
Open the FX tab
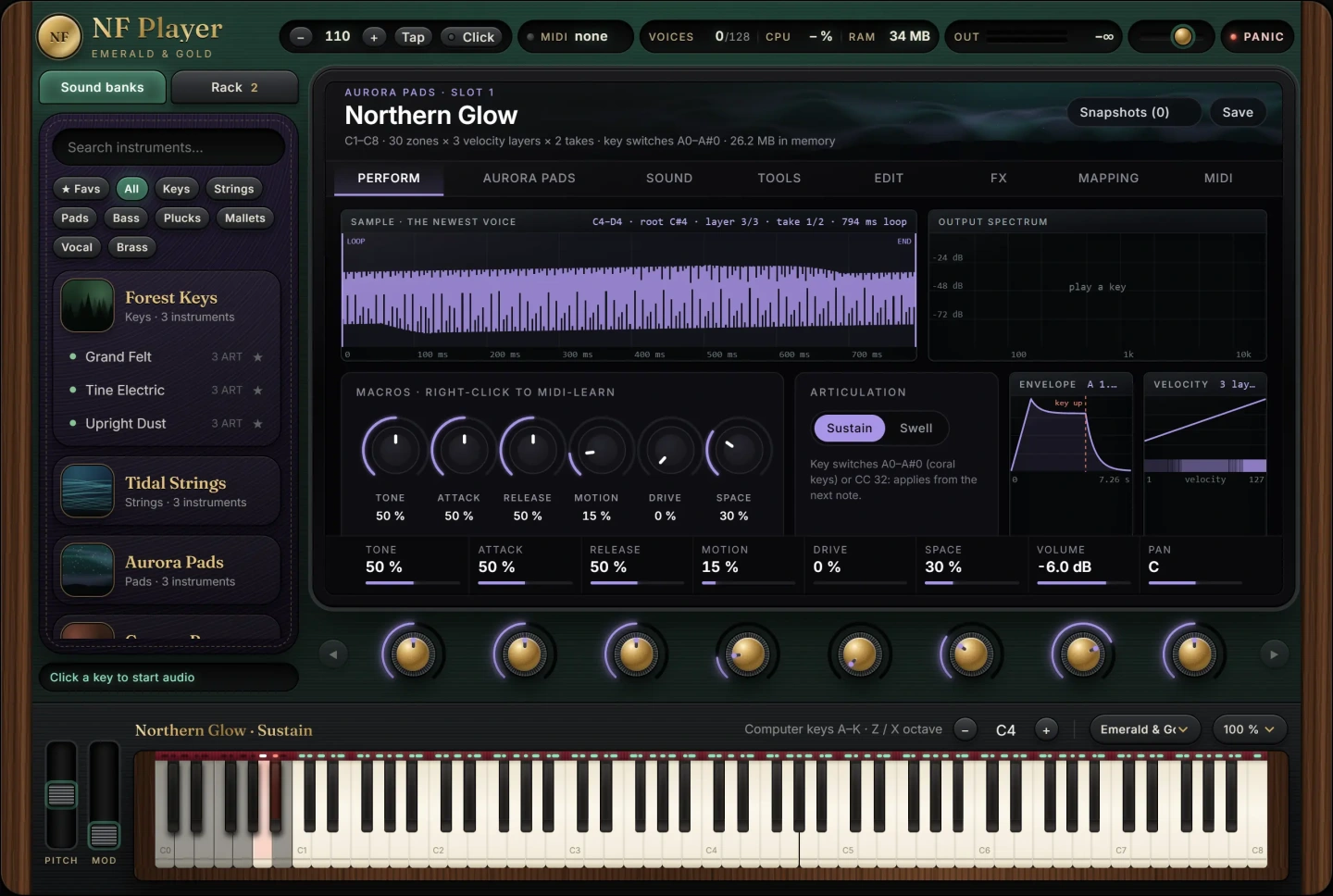pos(999,178)
